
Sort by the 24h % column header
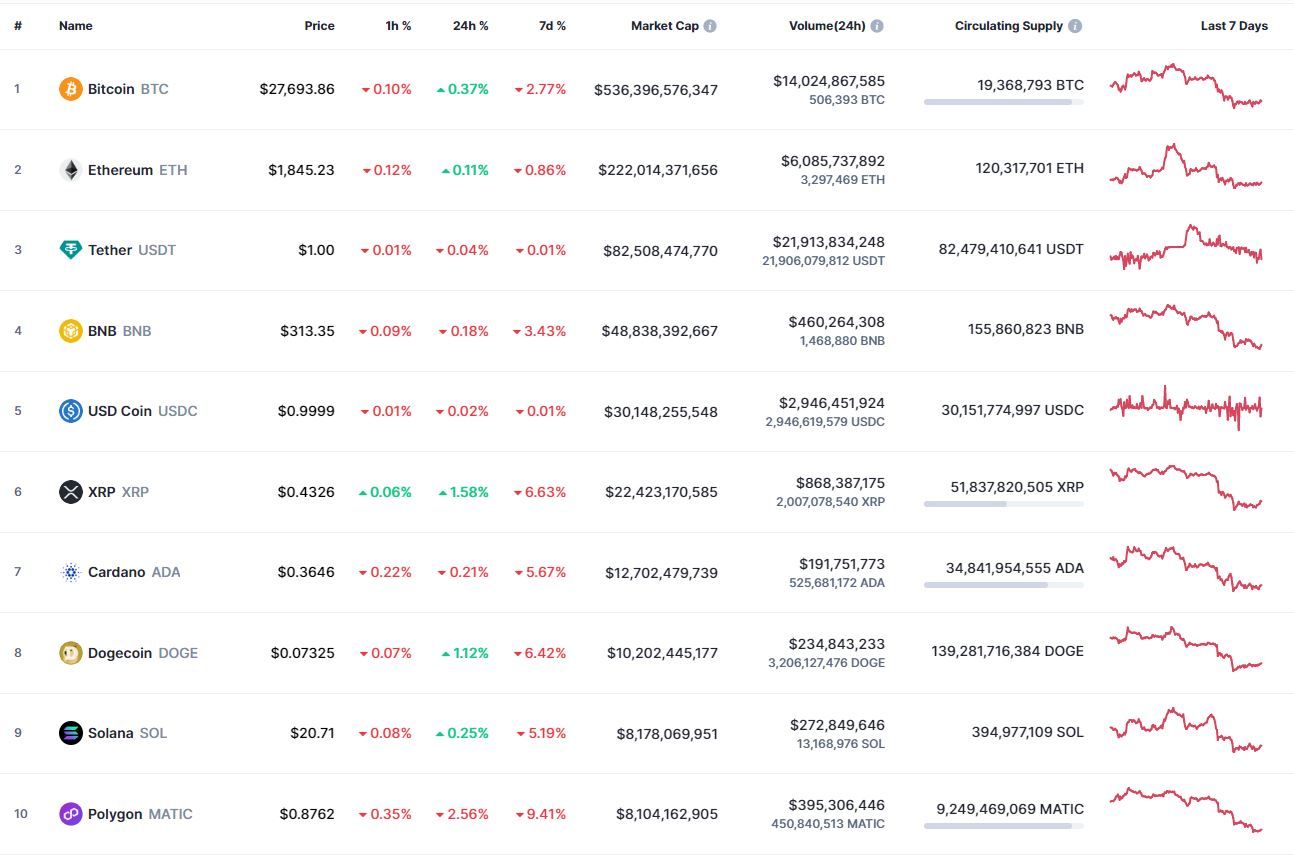coord(471,26)
